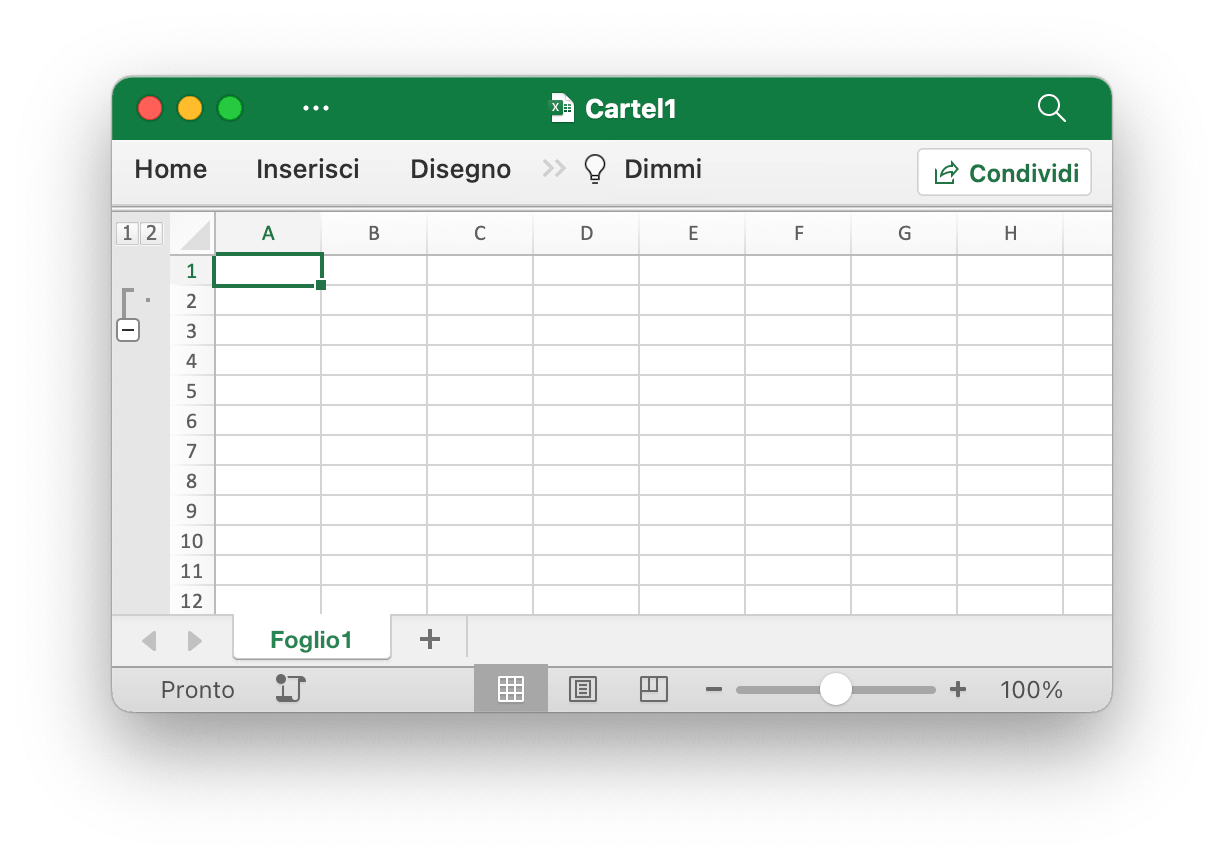Click the accessibility status bar icon
Viewport: 1224px width, 860px height.
(290, 689)
